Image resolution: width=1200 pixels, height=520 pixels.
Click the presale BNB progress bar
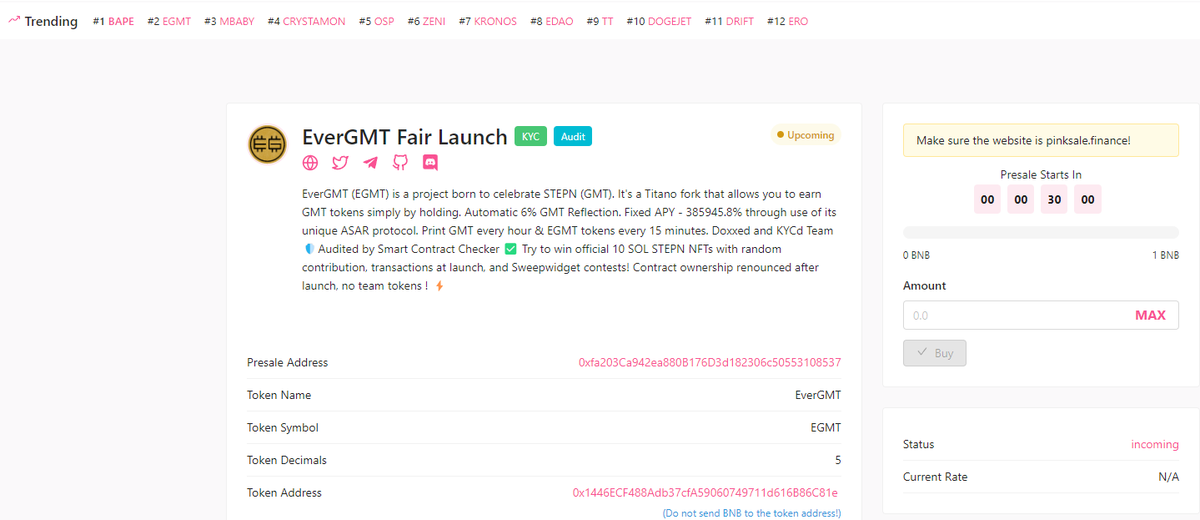click(1040, 233)
